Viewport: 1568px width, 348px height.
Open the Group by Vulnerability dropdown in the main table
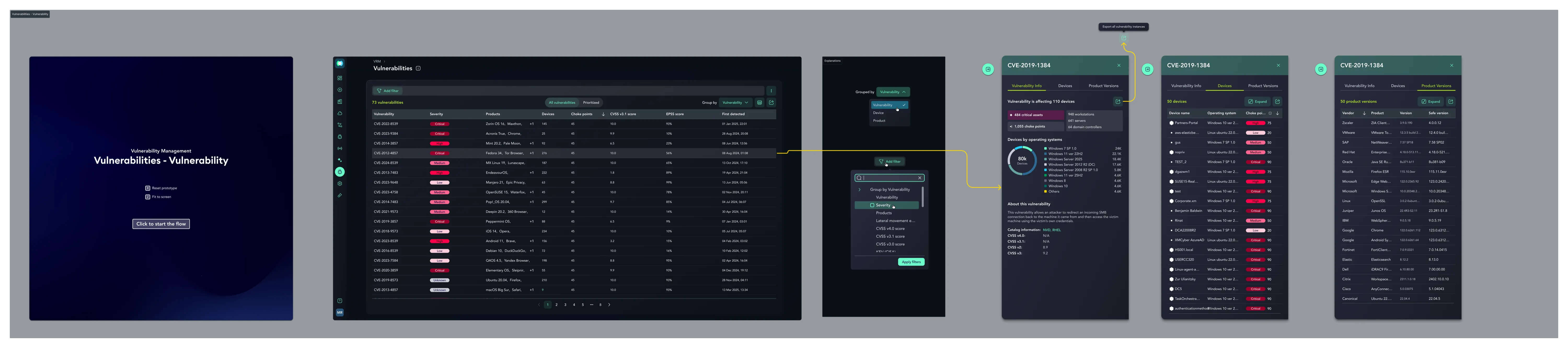pyautogui.click(x=735, y=102)
